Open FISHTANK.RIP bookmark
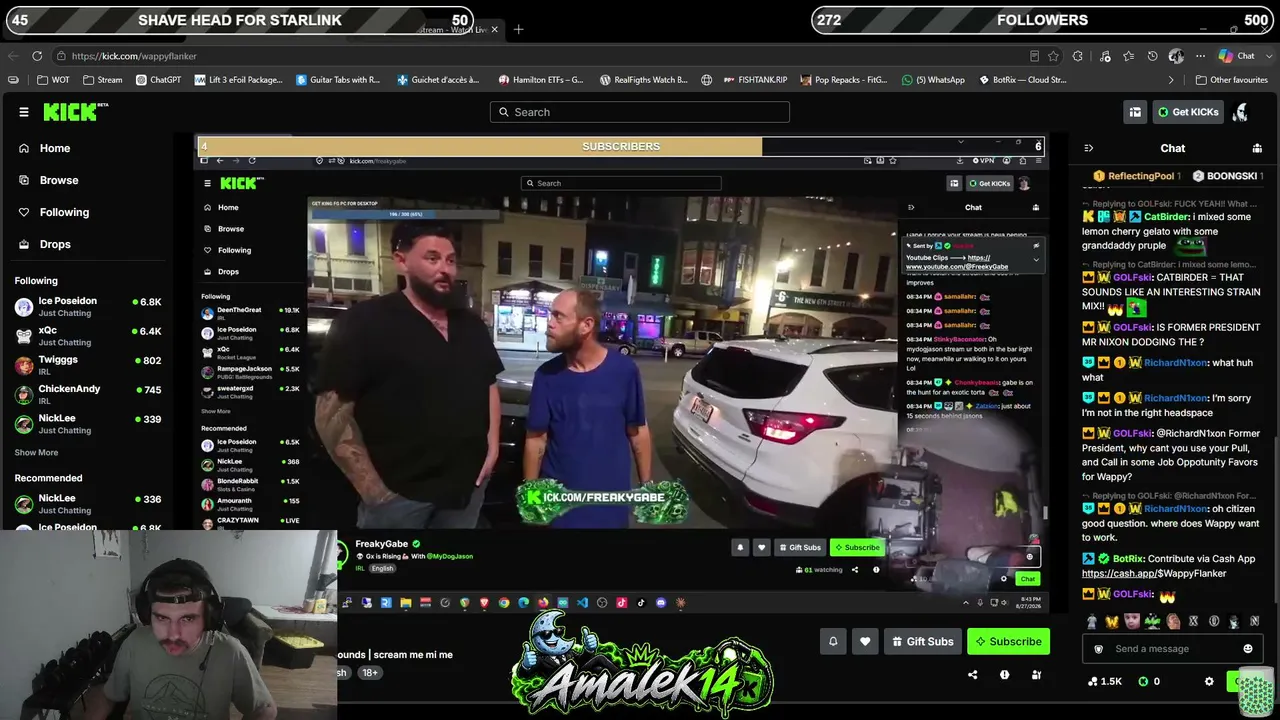The height and width of the screenshot is (720, 1280). click(755, 80)
